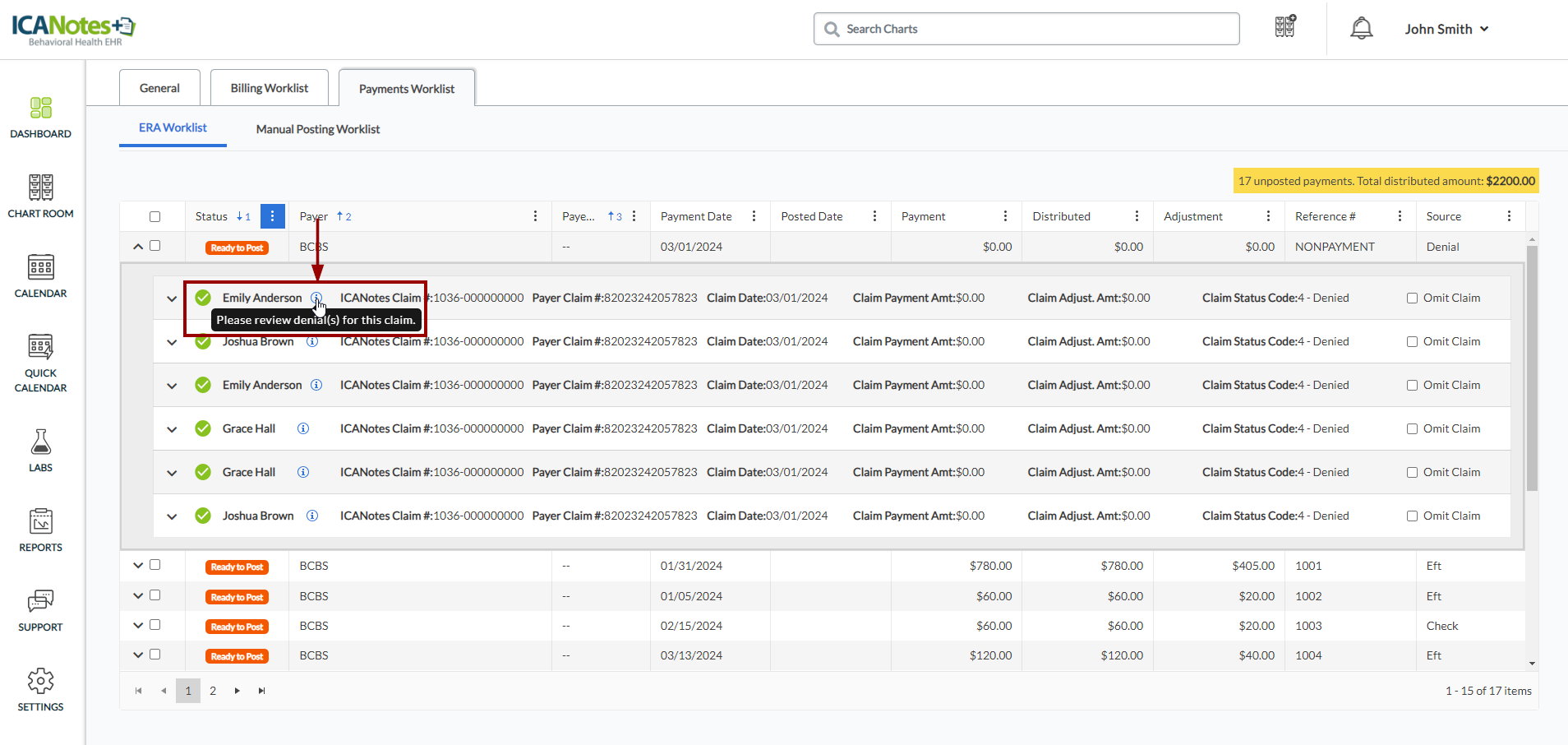Click info icon next to Grace Hall
The width and height of the screenshot is (1568, 745).
(303, 428)
